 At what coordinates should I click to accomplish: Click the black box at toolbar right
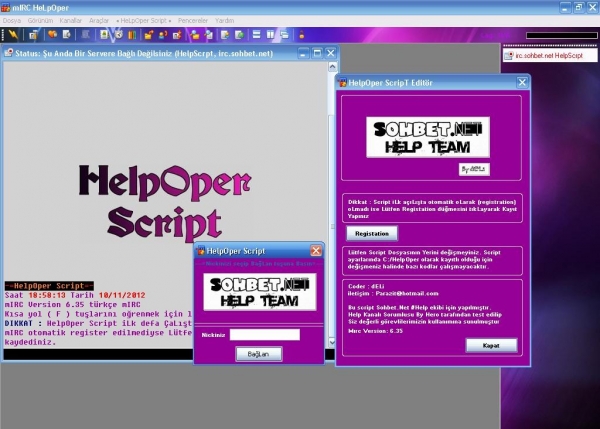point(561,35)
